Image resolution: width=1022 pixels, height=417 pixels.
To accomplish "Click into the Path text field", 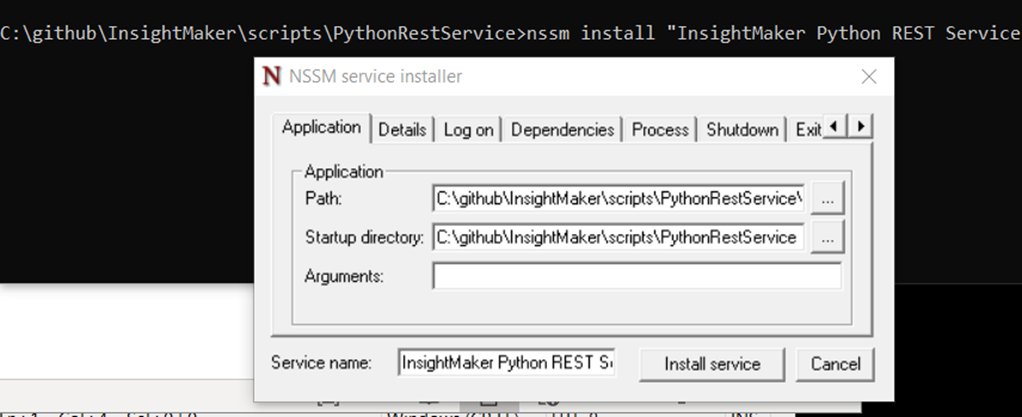I will pos(618,198).
